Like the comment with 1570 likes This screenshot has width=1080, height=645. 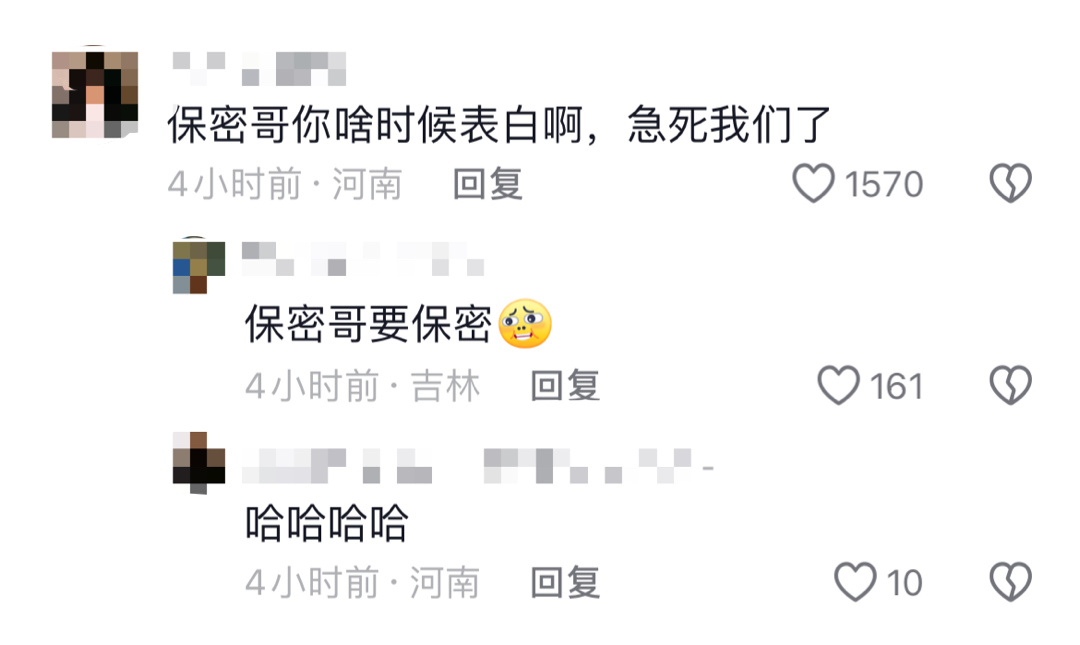813,183
